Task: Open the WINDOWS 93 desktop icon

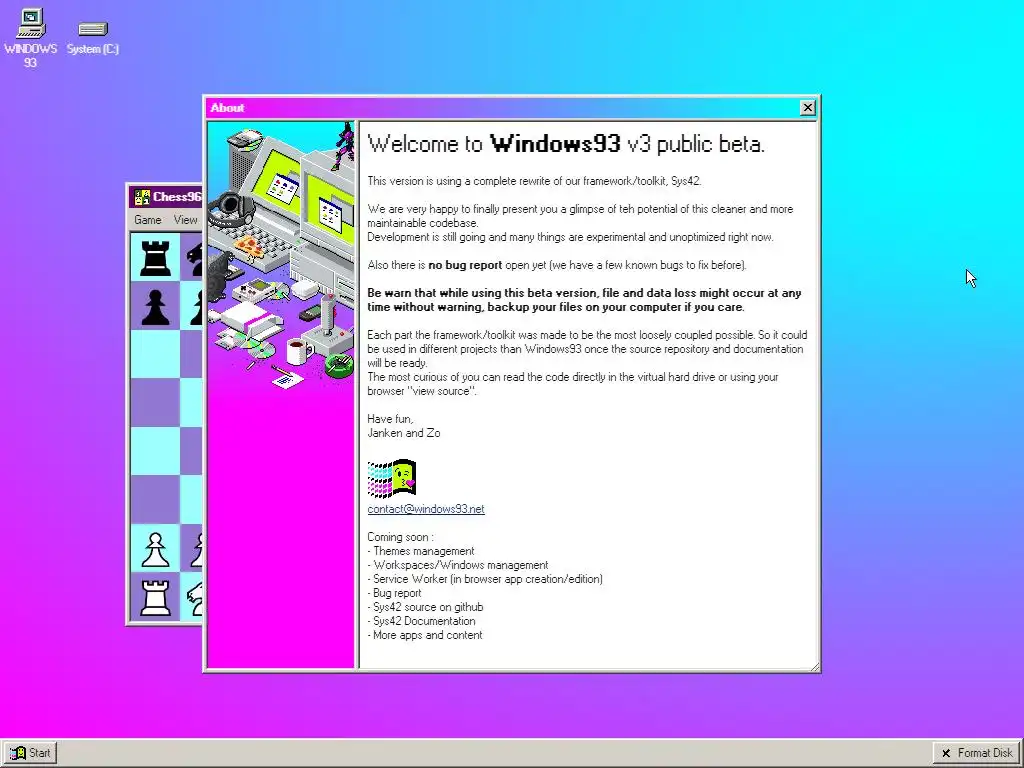Action: [x=30, y=37]
